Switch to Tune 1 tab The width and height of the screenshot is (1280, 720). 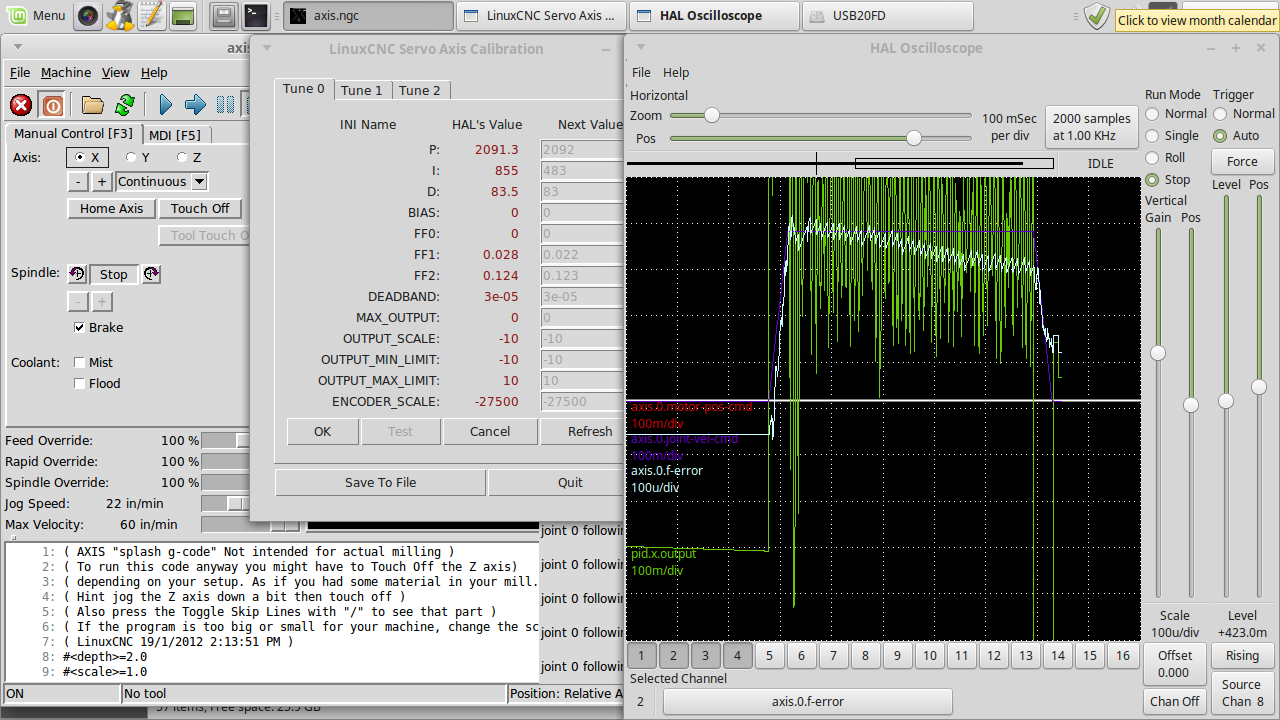pyautogui.click(x=362, y=90)
